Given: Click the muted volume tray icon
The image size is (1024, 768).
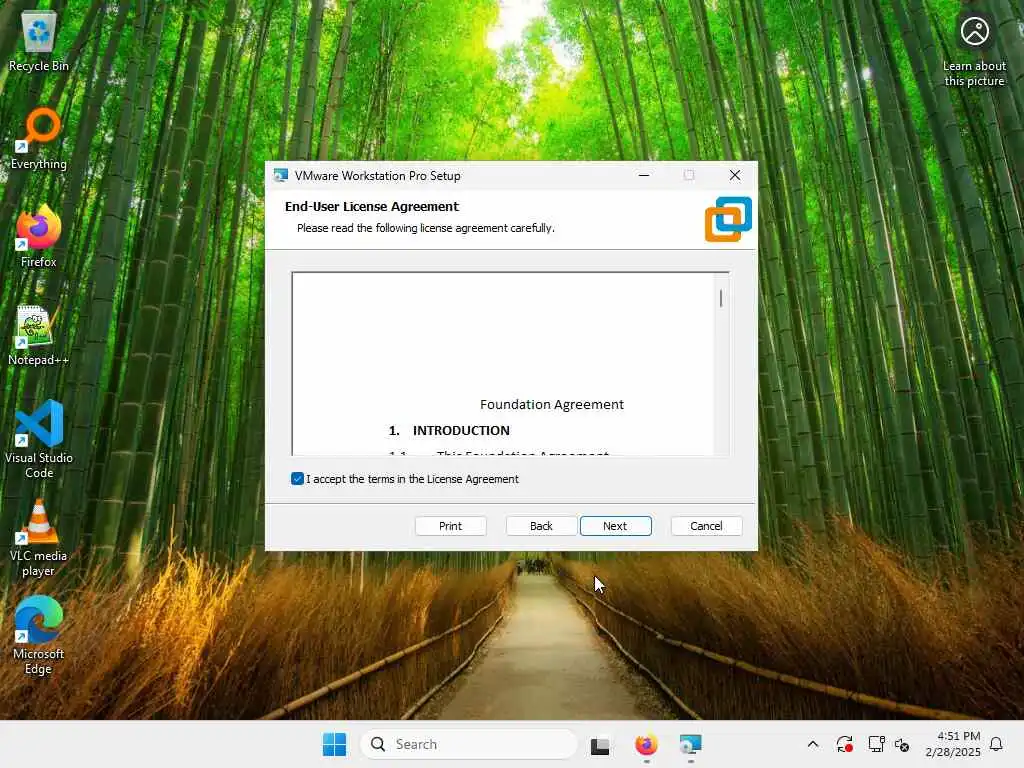Looking at the screenshot, I should [902, 744].
